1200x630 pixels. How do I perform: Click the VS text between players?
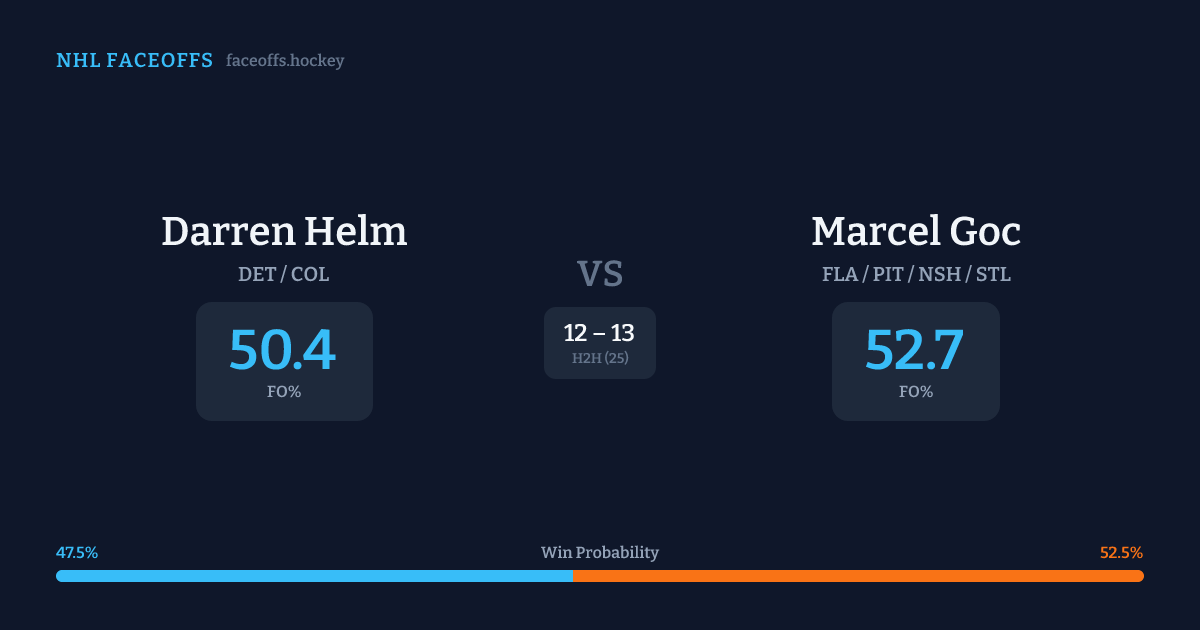point(600,274)
